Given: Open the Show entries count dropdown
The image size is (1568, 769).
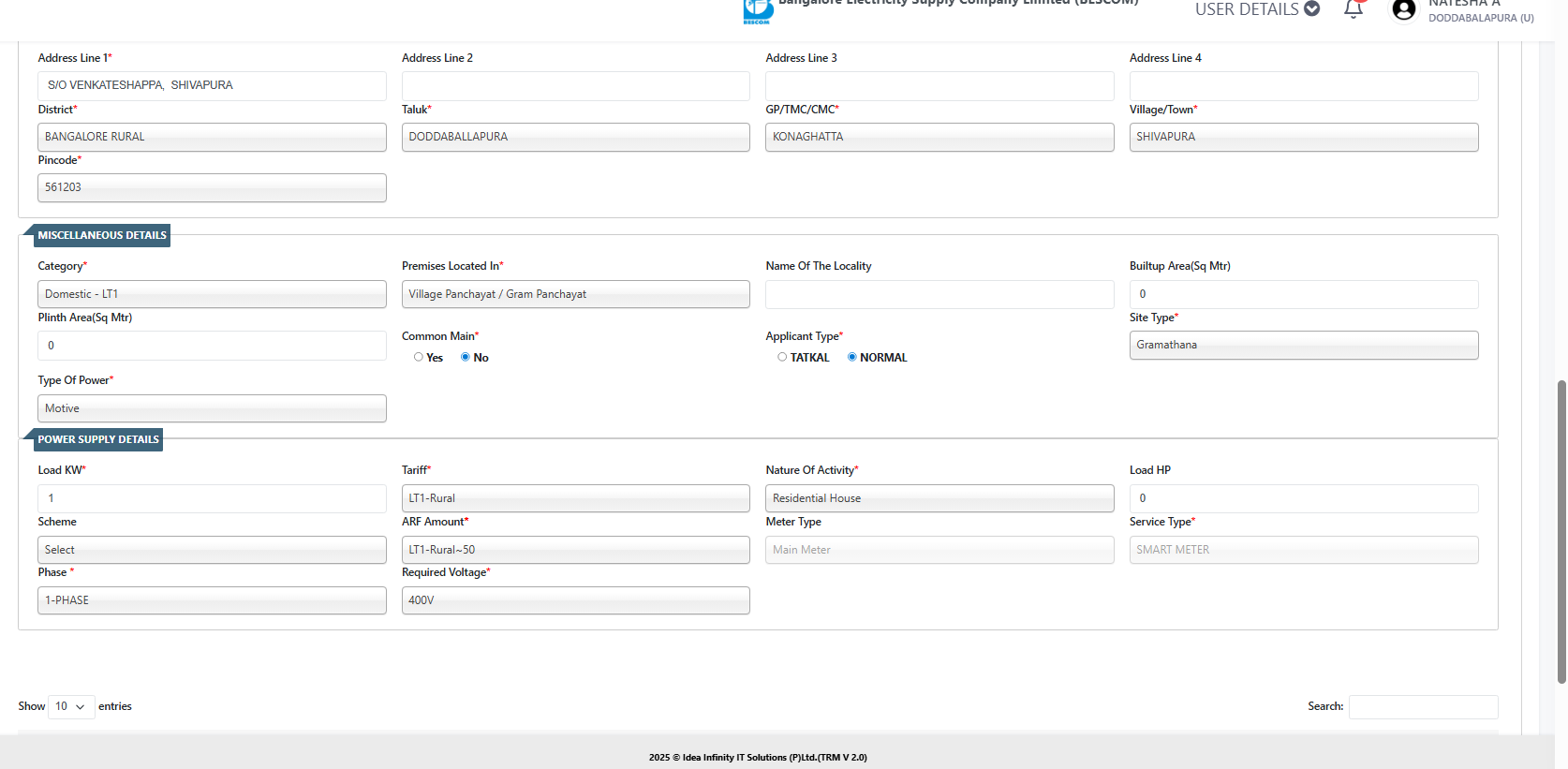Looking at the screenshot, I should click(70, 706).
